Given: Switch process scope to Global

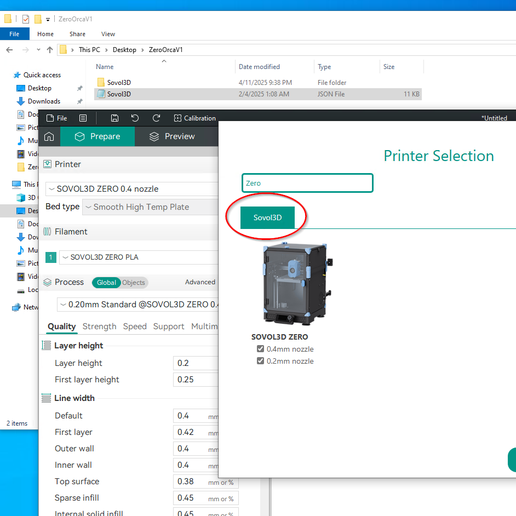Looking at the screenshot, I should click(106, 282).
